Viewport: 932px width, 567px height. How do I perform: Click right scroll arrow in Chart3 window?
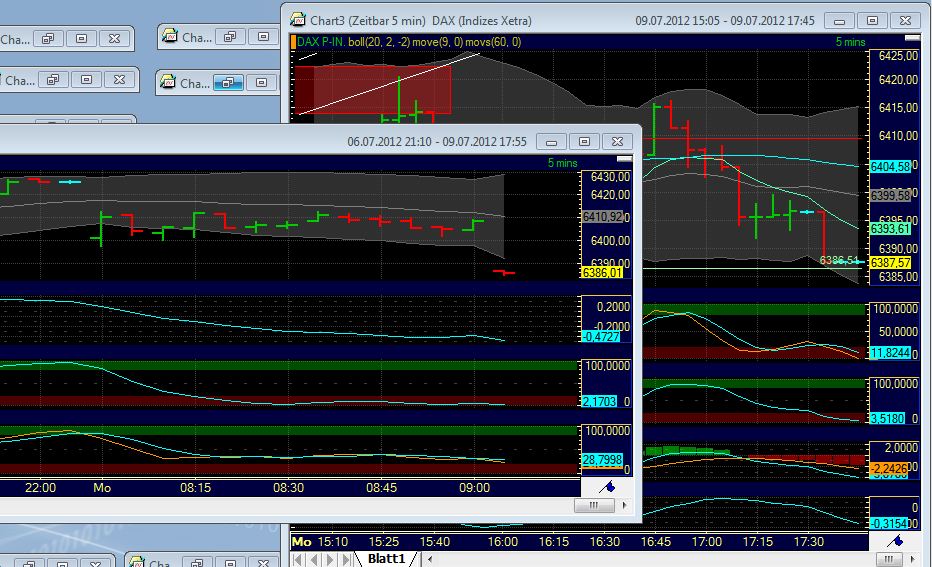tap(913, 559)
